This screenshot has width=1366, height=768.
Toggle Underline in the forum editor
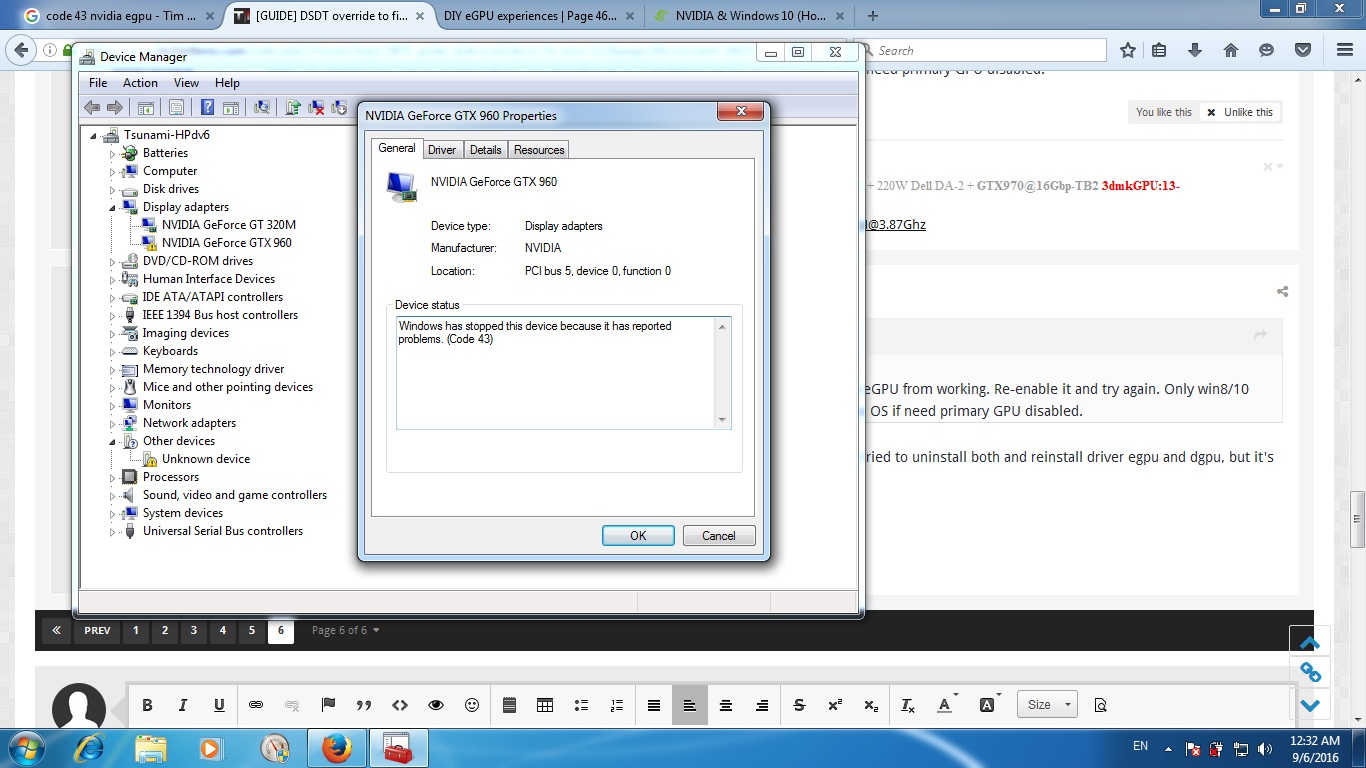[x=219, y=705]
